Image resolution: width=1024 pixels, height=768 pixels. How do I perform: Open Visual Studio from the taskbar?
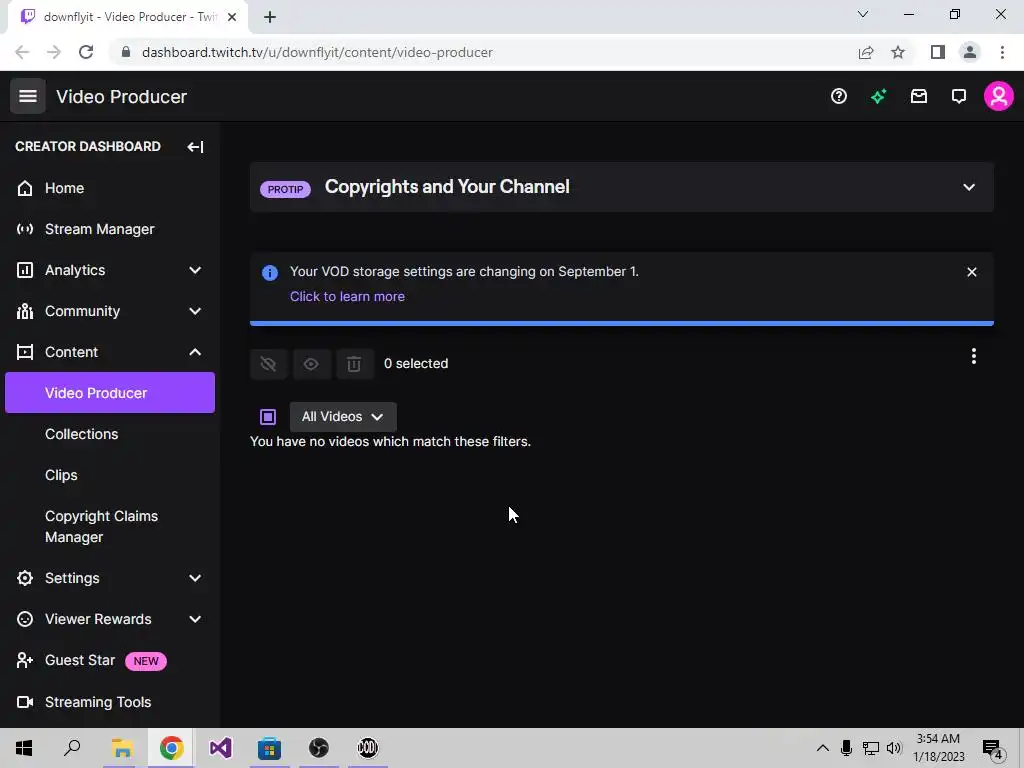(220, 748)
